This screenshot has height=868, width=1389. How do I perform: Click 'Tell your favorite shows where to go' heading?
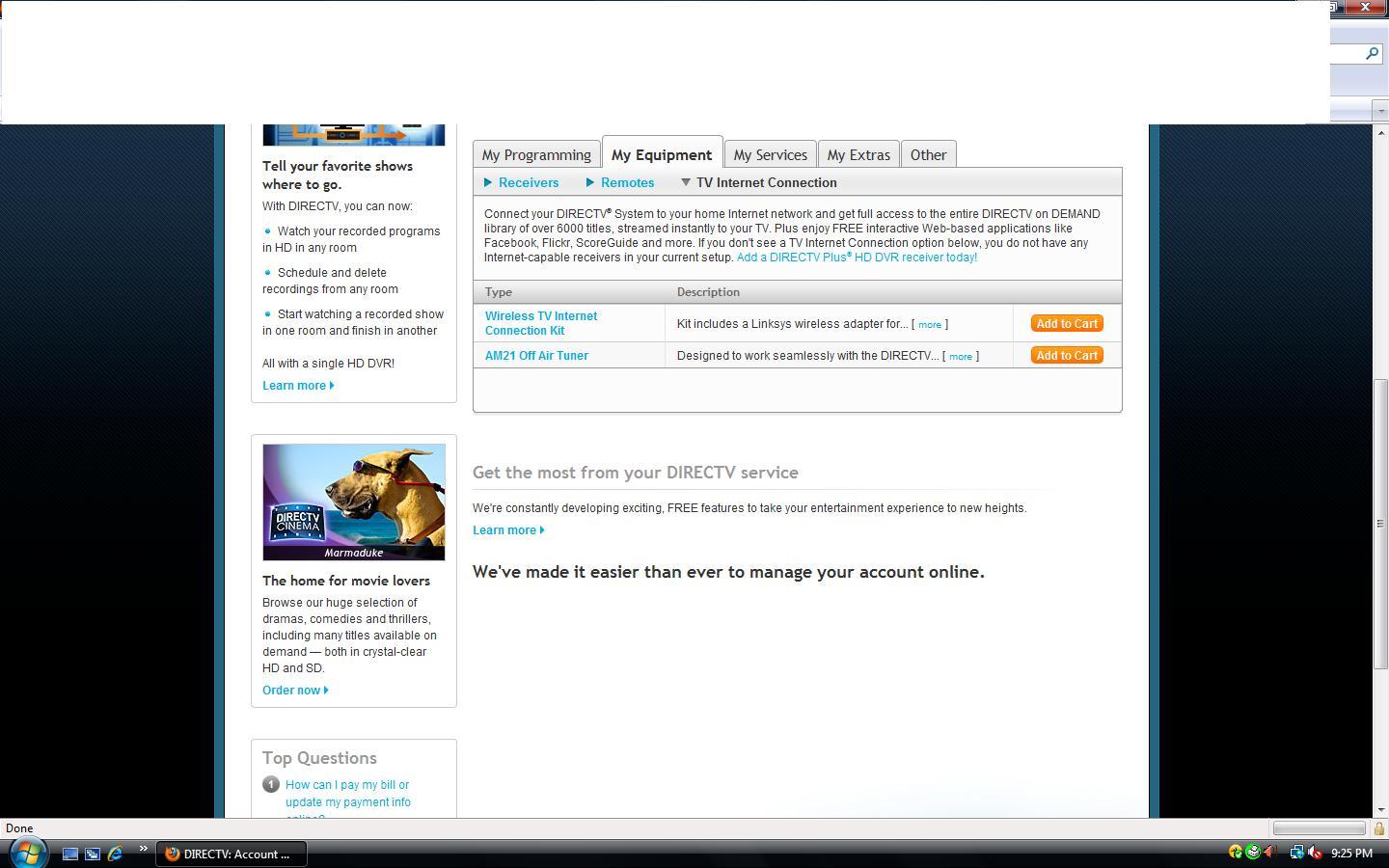pyautogui.click(x=338, y=176)
